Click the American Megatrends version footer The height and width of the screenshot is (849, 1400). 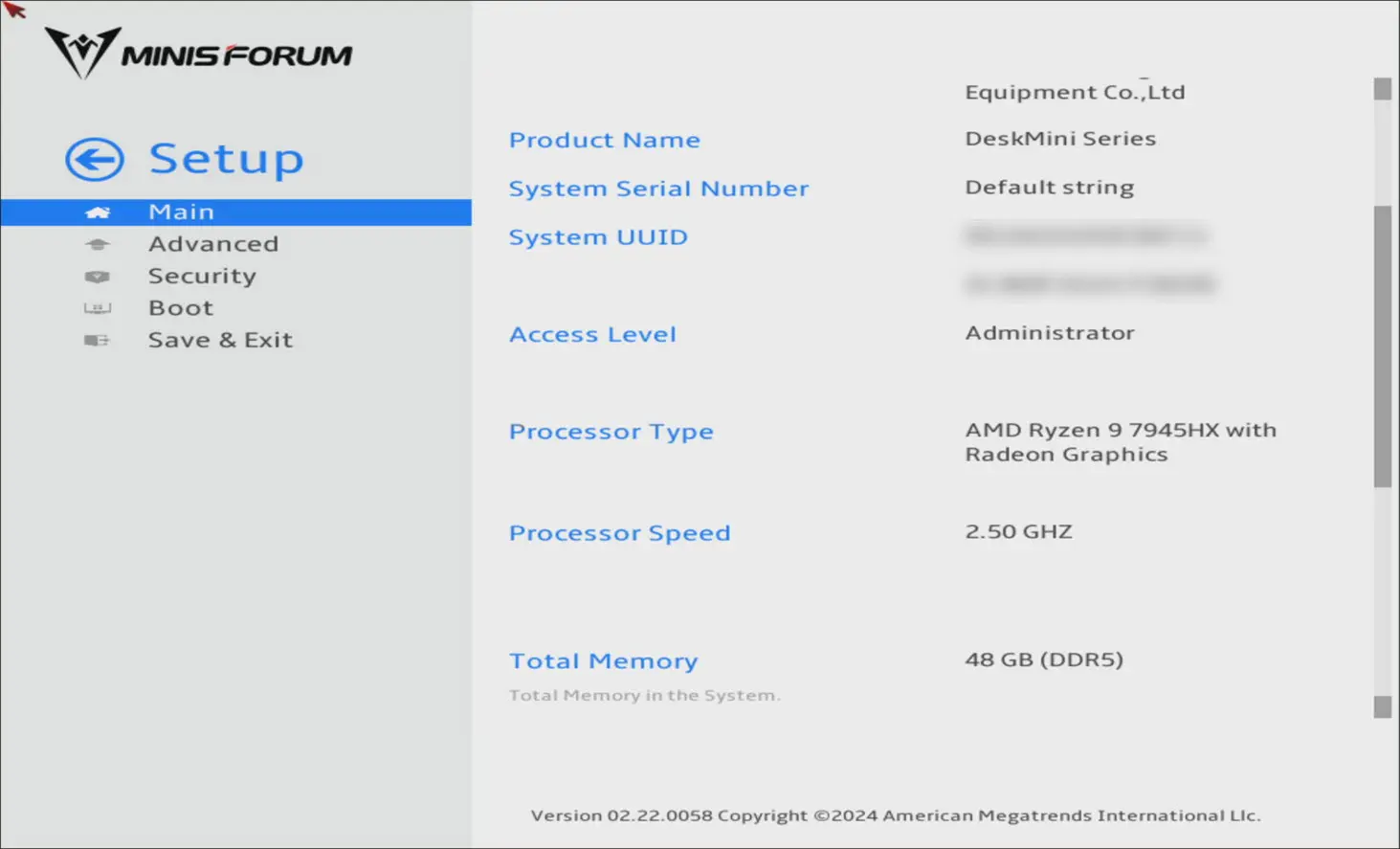click(896, 815)
